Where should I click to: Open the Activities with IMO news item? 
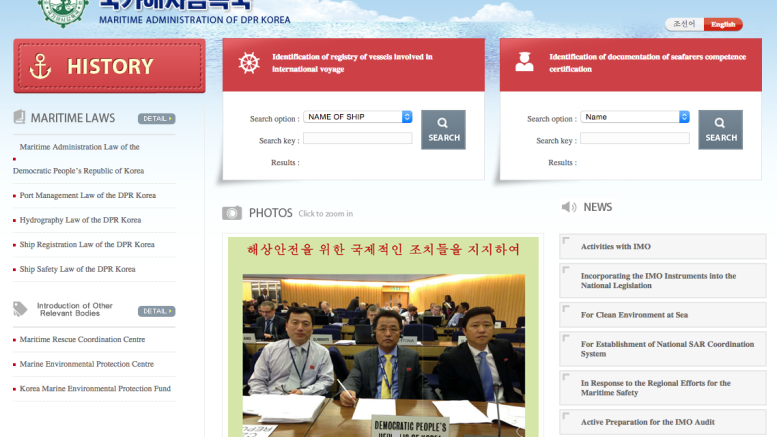[616, 246]
